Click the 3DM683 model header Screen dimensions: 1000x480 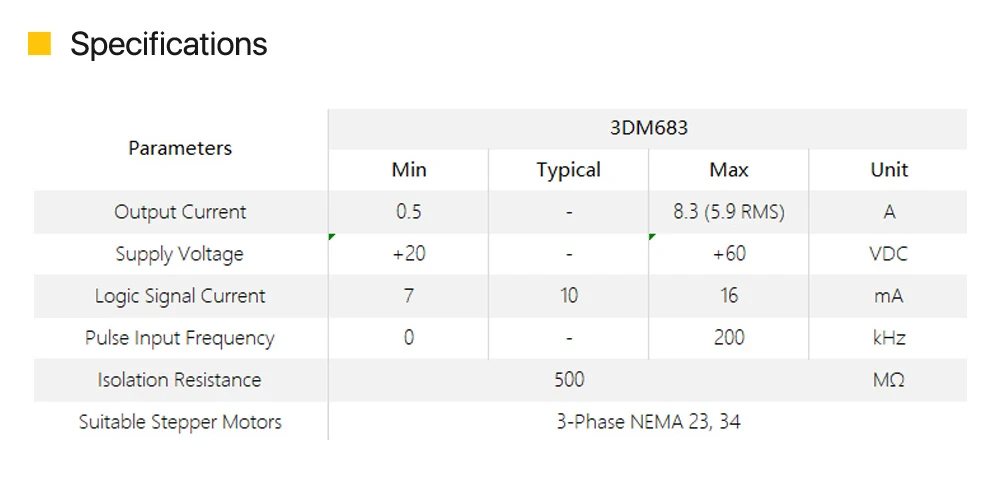649,129
